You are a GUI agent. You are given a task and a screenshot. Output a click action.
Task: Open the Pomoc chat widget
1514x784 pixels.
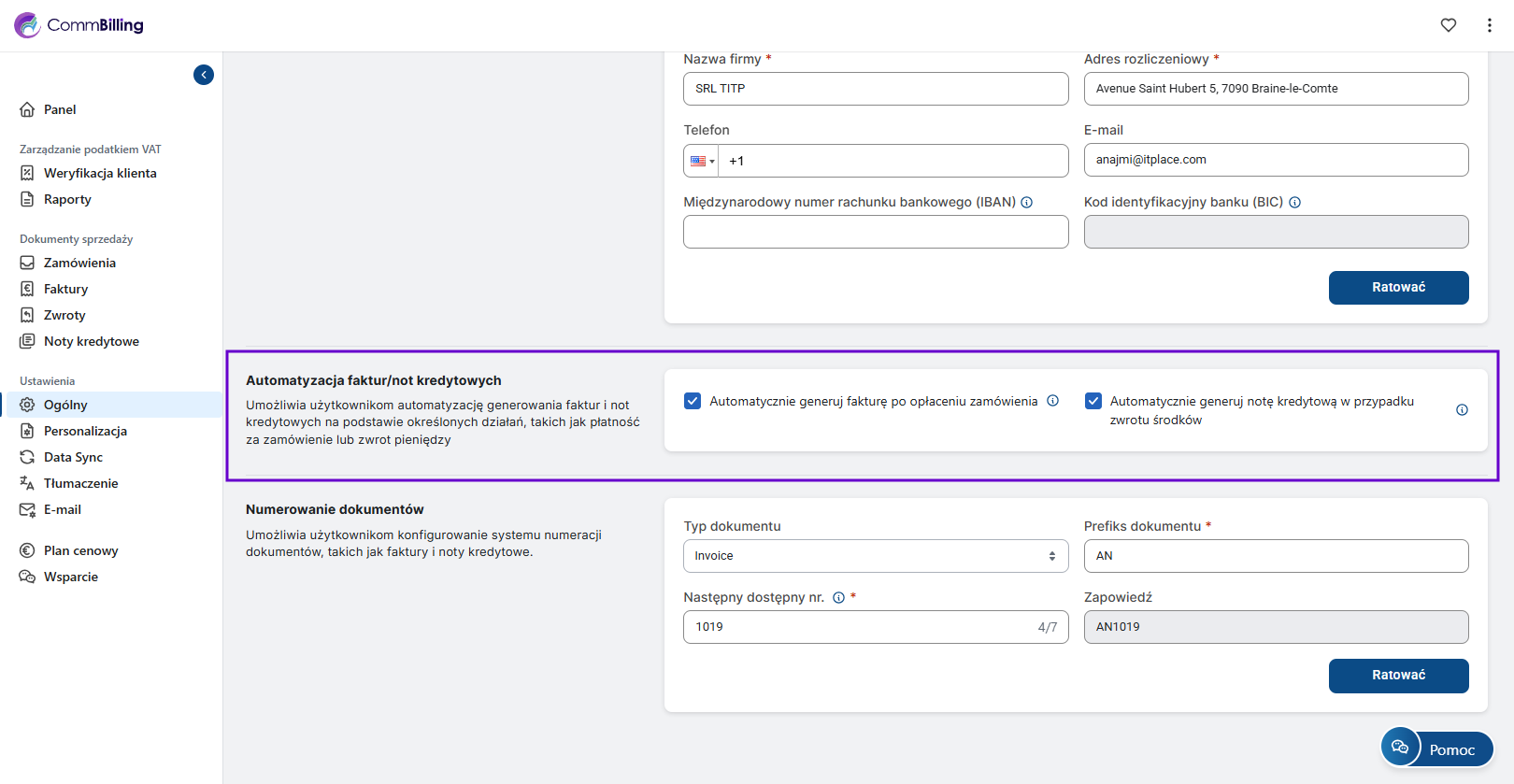[x=1436, y=748]
